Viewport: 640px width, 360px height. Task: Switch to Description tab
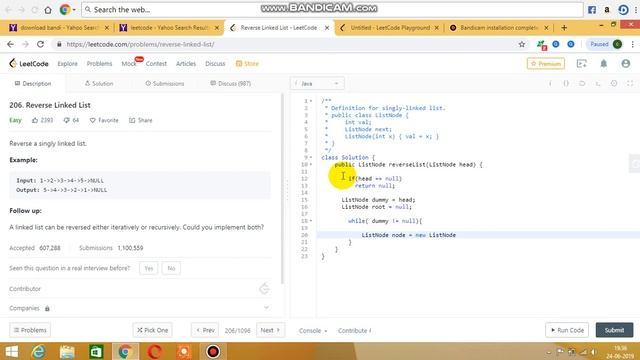[33, 84]
